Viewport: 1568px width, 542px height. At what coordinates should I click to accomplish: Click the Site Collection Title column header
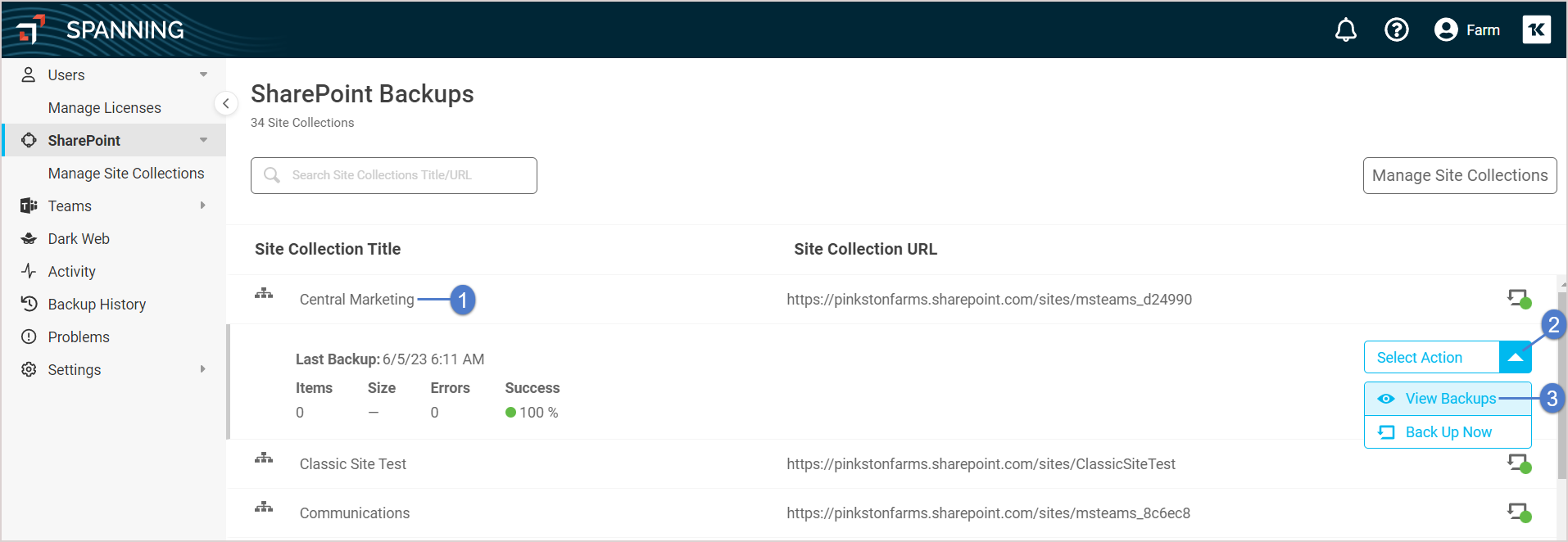[x=328, y=249]
